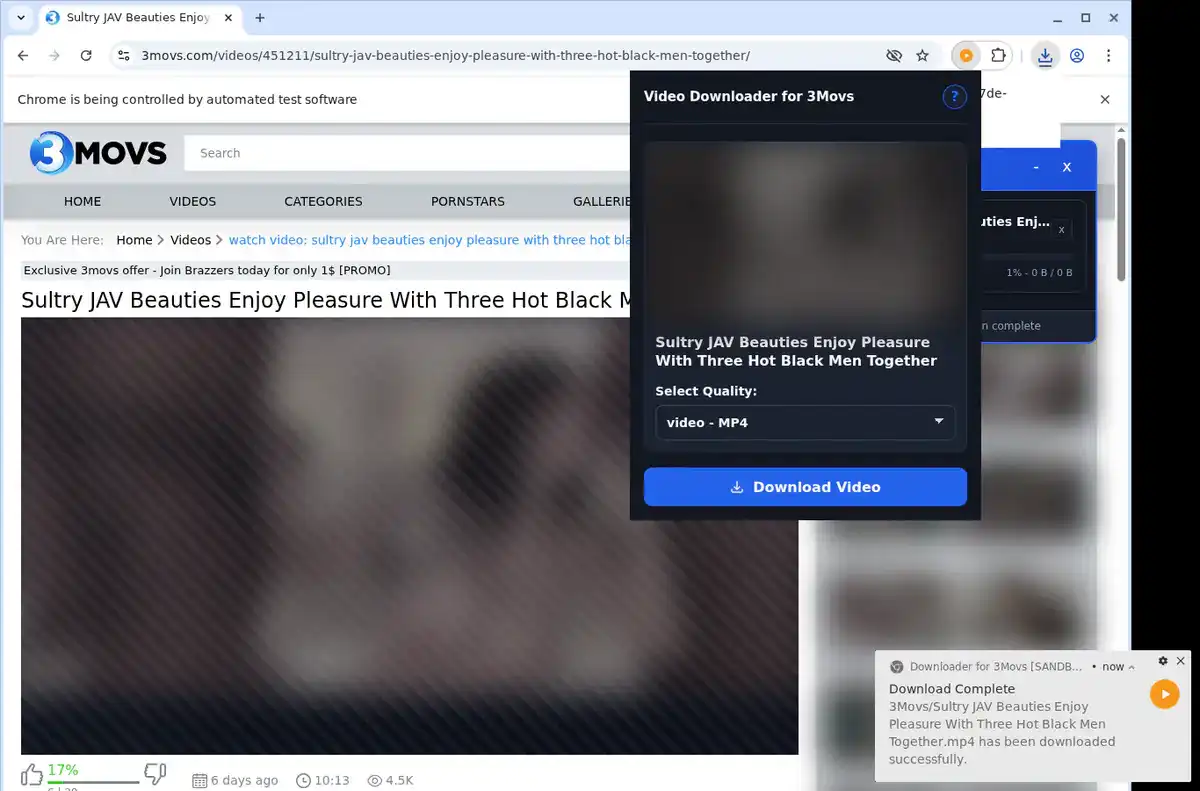This screenshot has width=1200, height=791.
Task: Click the 3MOVS site logo
Action: click(98, 153)
